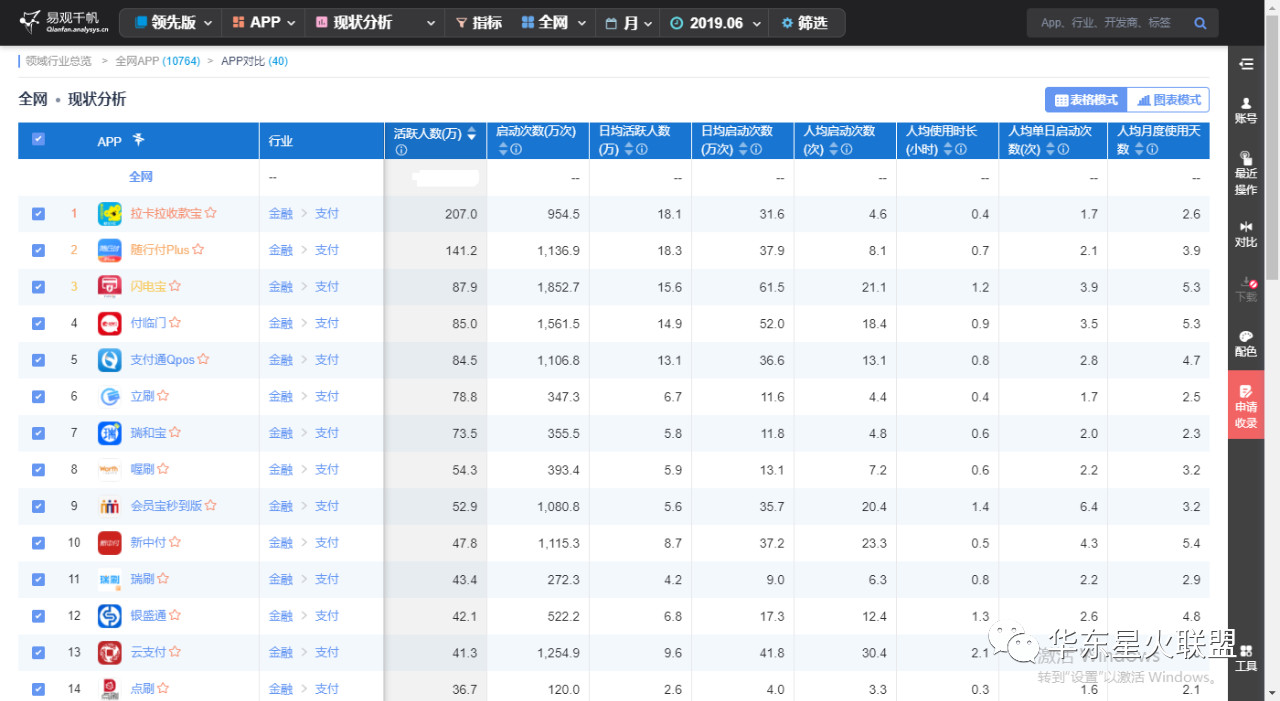
Task: Expand the APP dropdown in top bar
Action: [x=264, y=23]
